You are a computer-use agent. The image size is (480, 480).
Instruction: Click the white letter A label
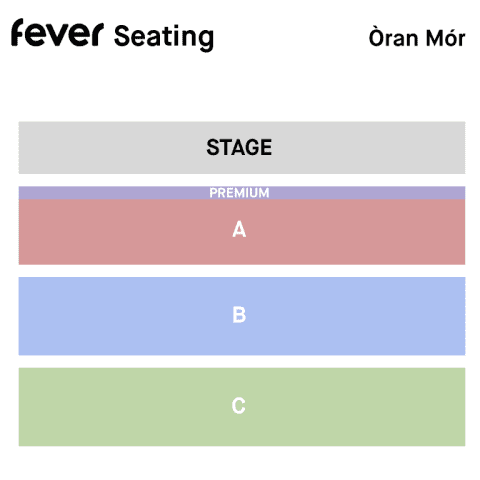point(239,230)
